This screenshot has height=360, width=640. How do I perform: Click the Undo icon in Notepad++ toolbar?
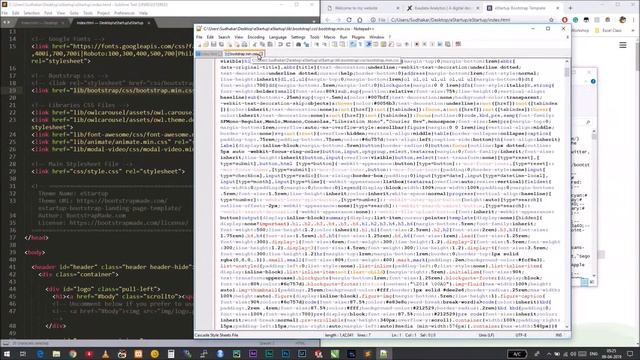pyautogui.click(x=280, y=44)
